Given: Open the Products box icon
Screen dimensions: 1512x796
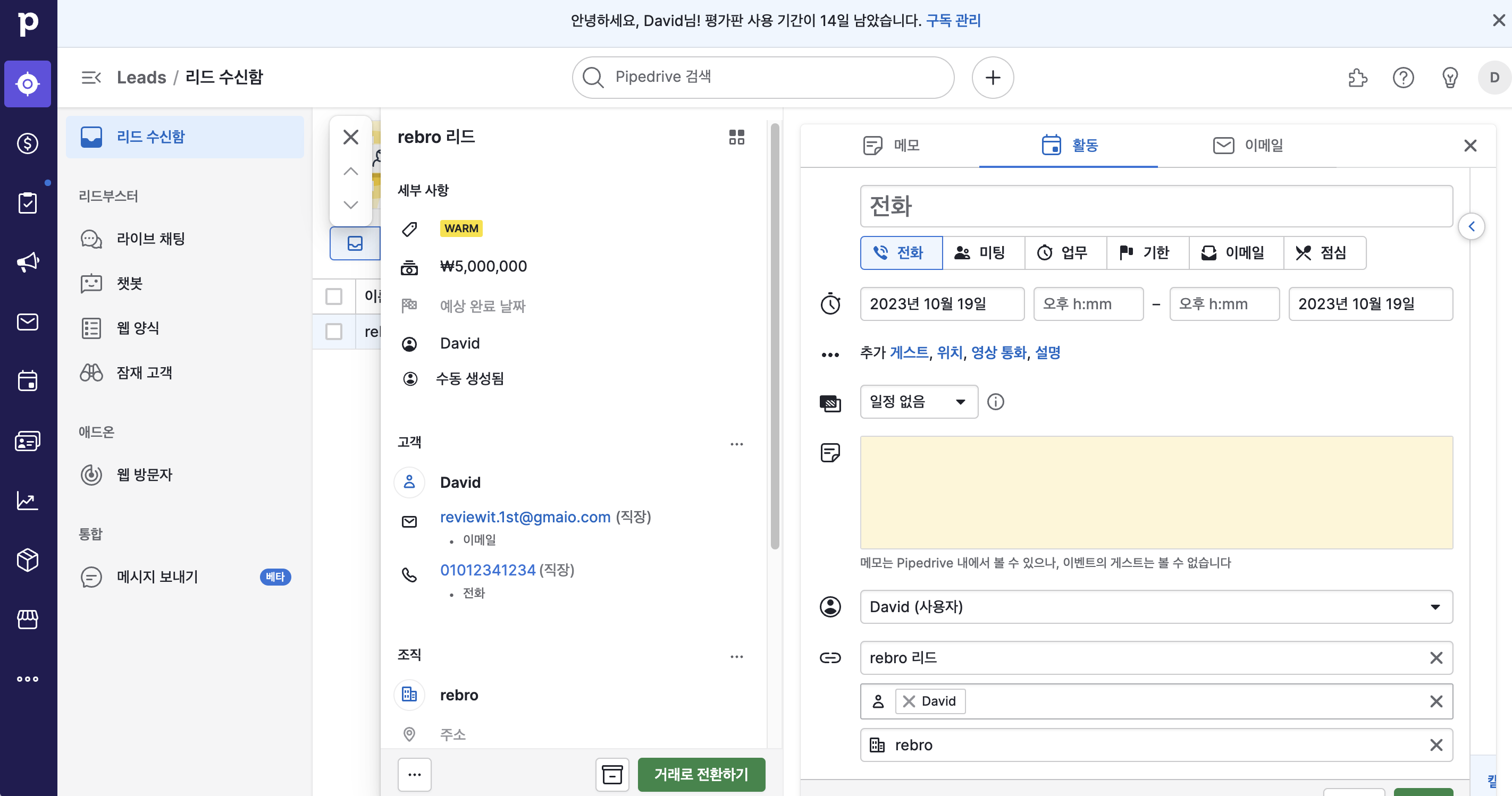Looking at the screenshot, I should (x=28, y=560).
